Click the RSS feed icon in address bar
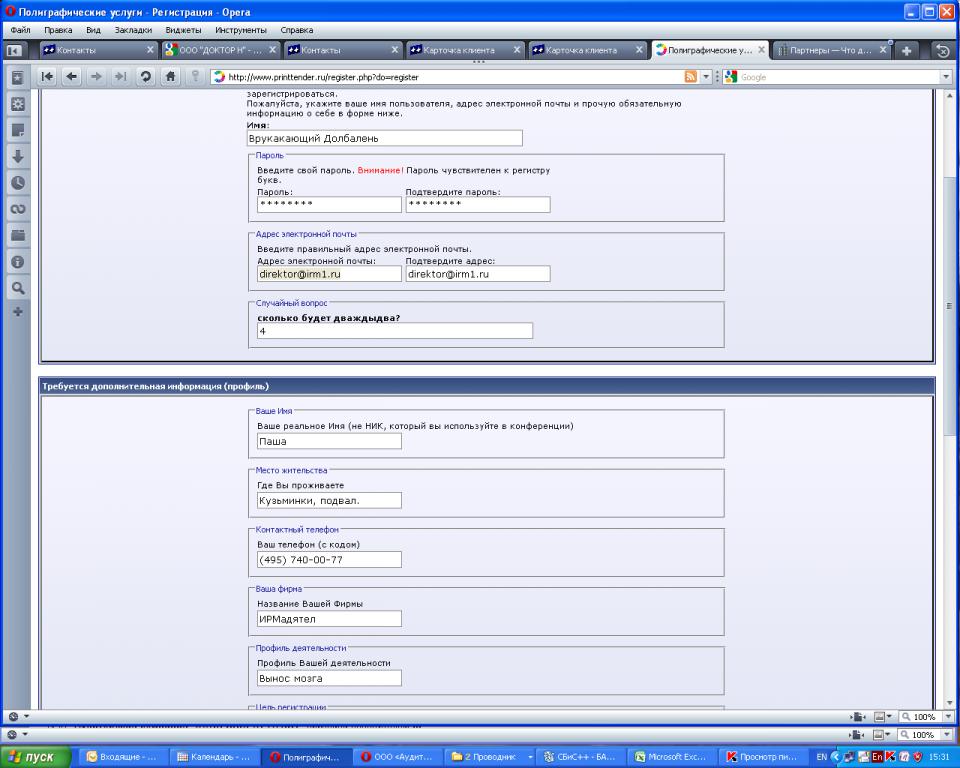 pos(691,77)
